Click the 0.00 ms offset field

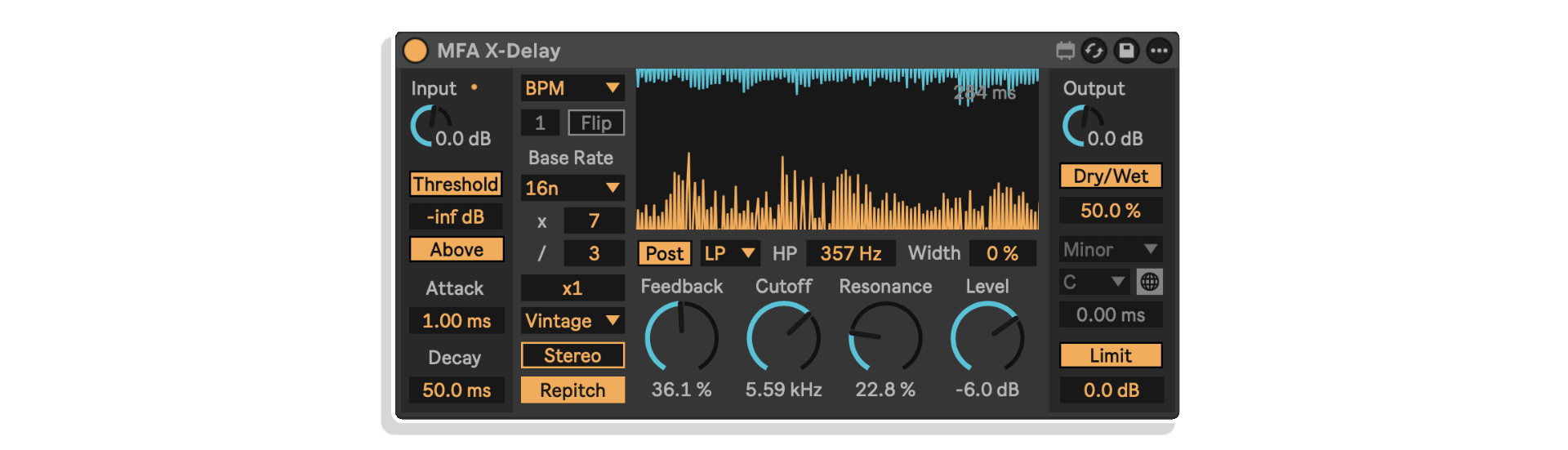(x=1111, y=314)
